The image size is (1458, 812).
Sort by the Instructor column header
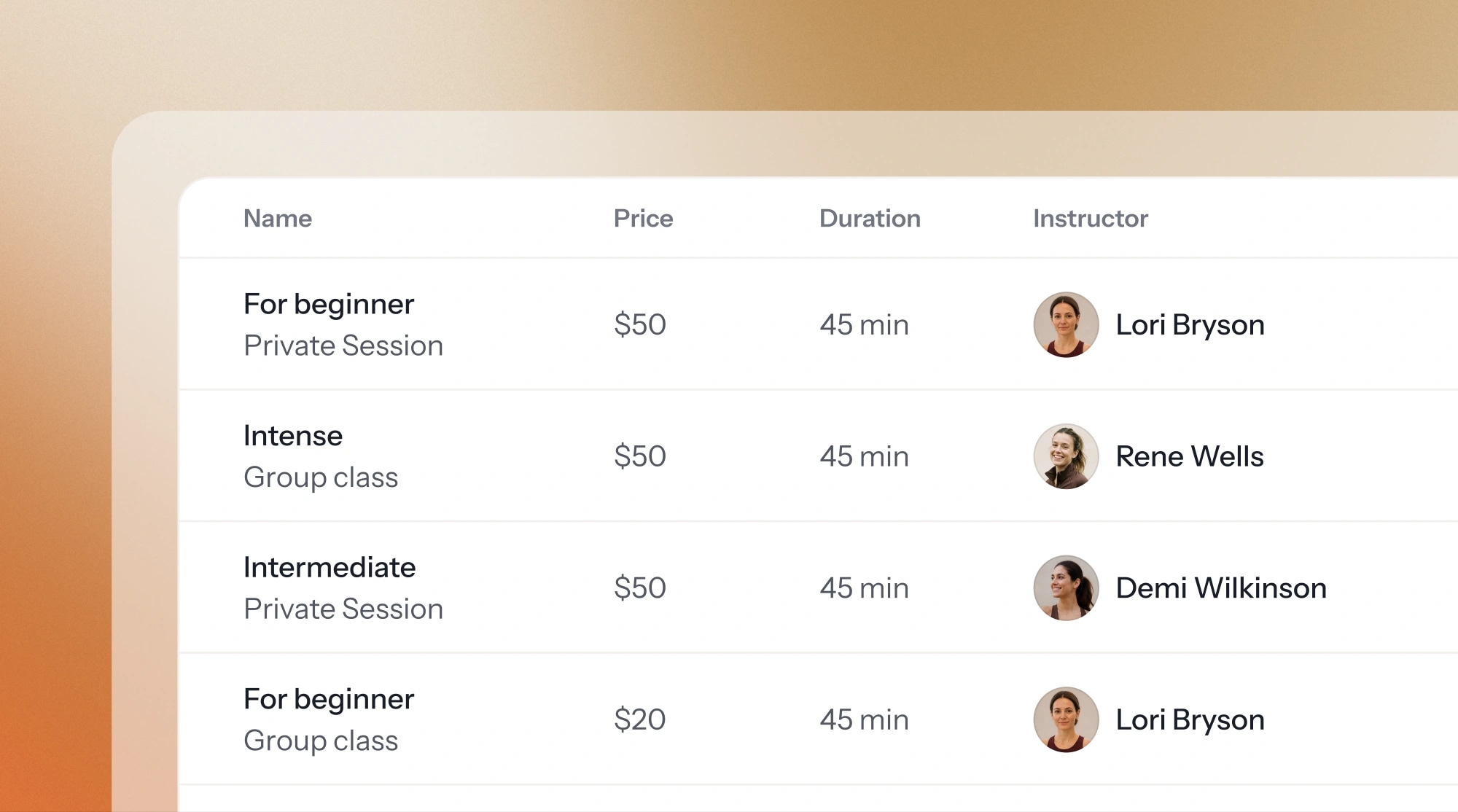[x=1091, y=218]
